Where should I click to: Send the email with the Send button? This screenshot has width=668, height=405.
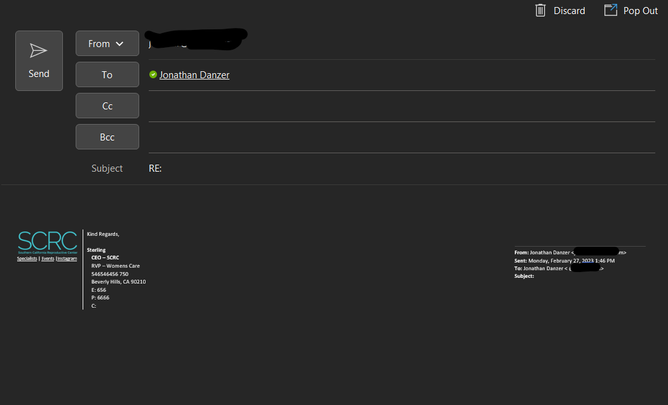click(x=39, y=60)
